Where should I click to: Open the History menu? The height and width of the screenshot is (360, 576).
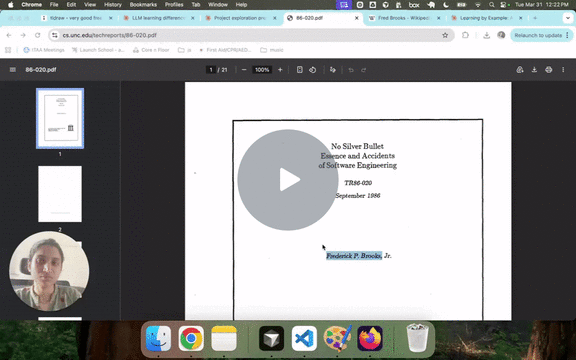click(113, 5)
